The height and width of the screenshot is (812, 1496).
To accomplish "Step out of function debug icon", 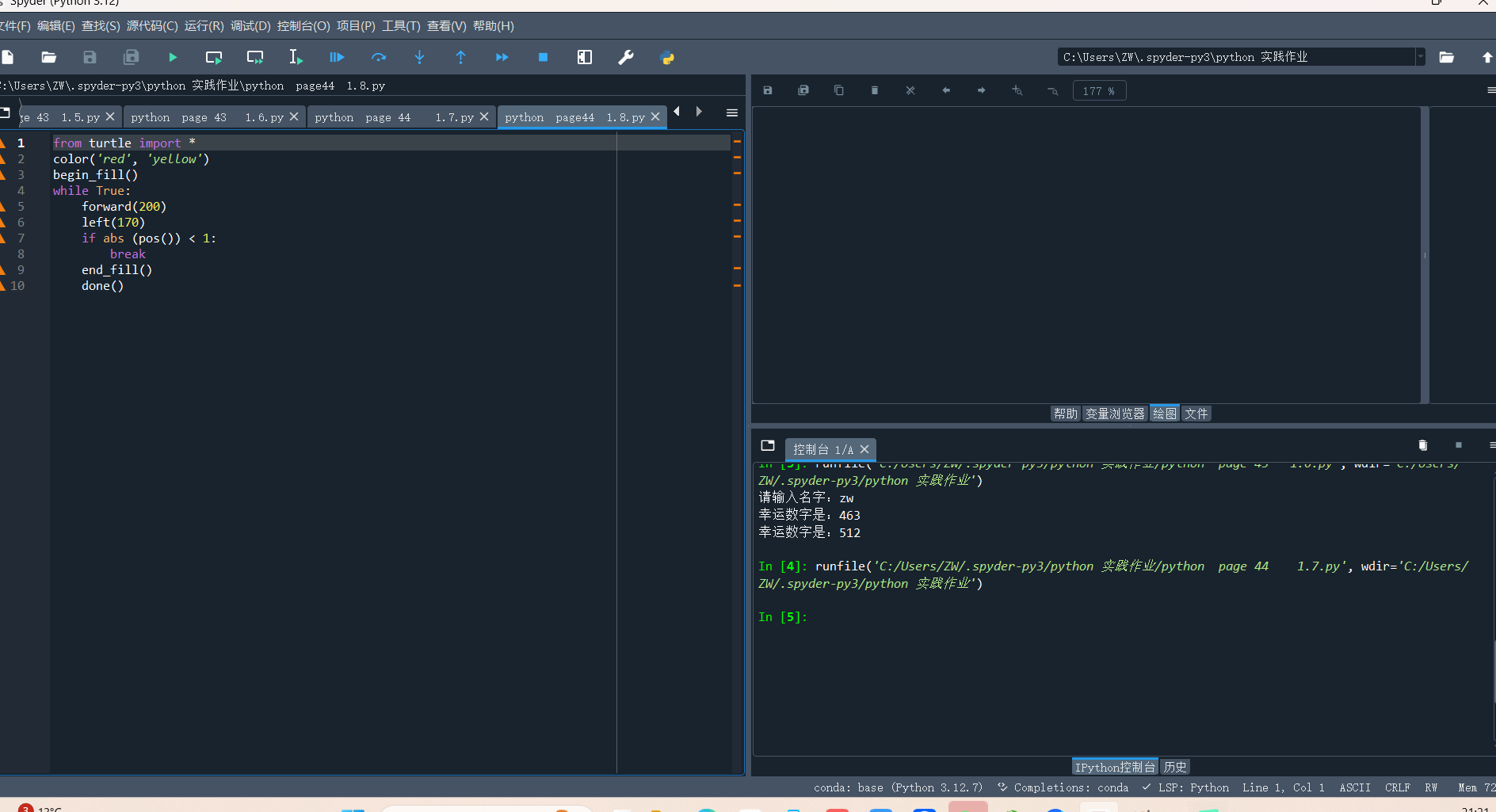I will tap(461, 57).
